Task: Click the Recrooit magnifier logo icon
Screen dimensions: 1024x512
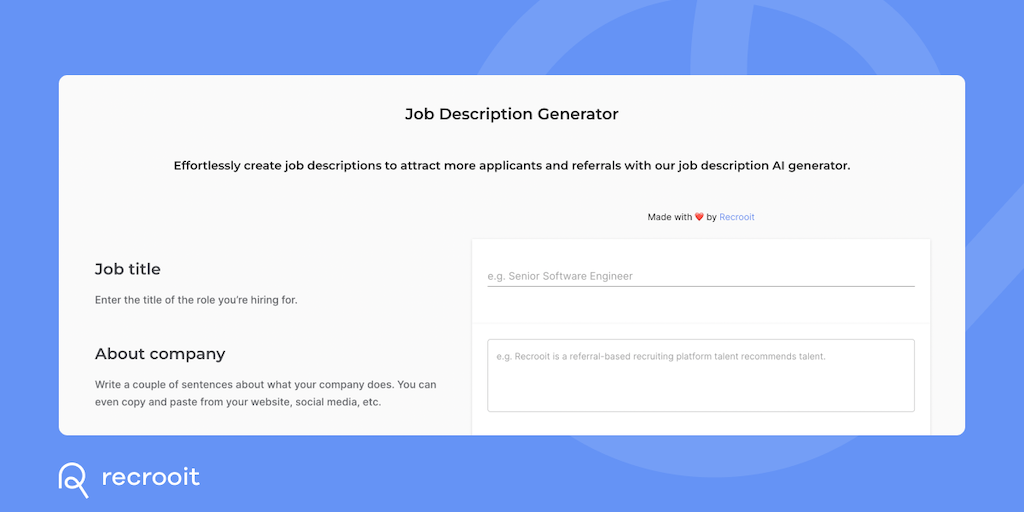Action: tap(73, 479)
